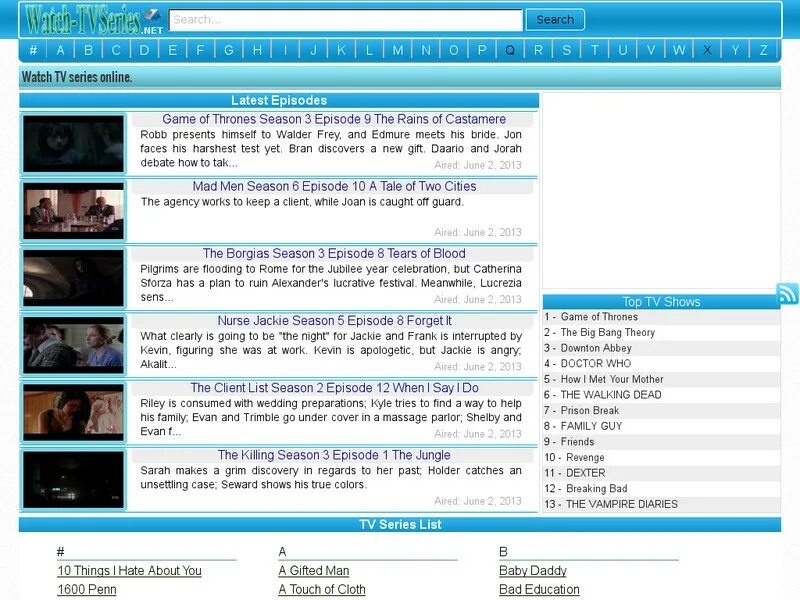Select letter G in alphabet bar
Image resolution: width=800 pixels, height=600 pixels.
(229, 50)
